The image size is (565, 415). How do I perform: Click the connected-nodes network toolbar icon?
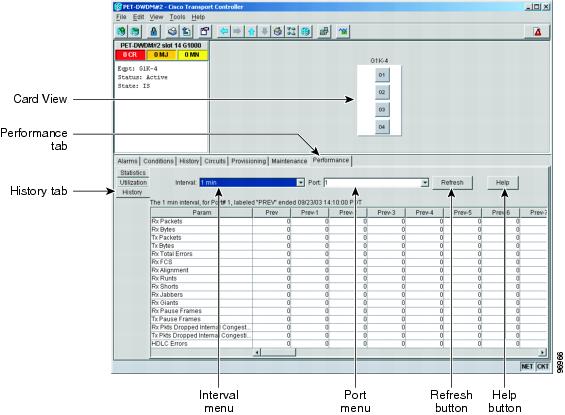pos(292,32)
